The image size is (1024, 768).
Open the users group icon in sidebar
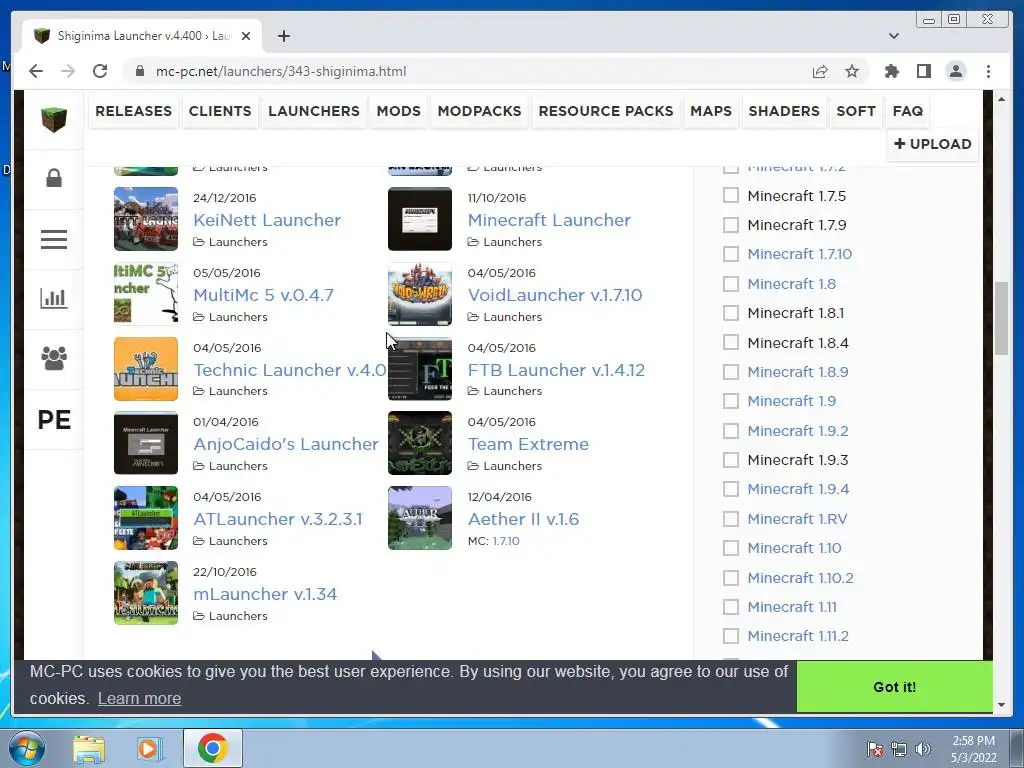(x=54, y=358)
